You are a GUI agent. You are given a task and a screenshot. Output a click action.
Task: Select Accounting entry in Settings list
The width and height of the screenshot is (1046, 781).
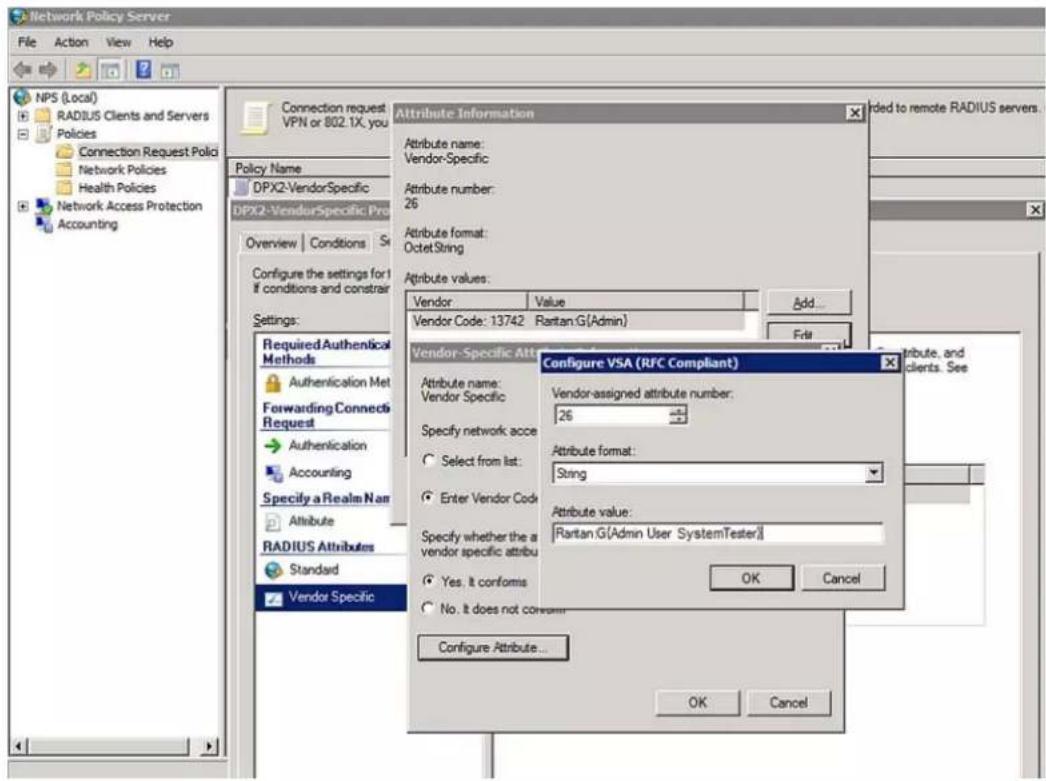click(309, 472)
